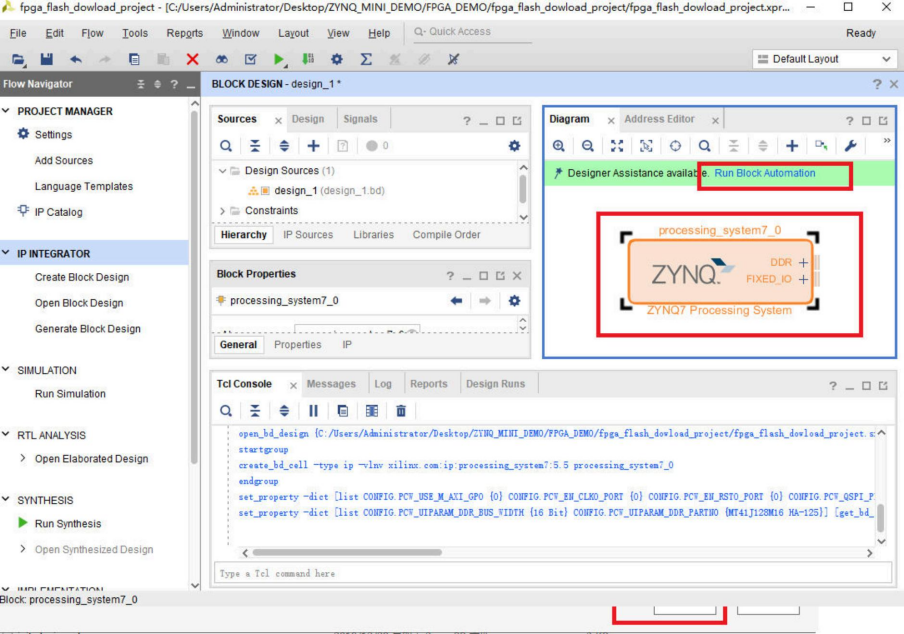Image resolution: width=904 pixels, height=634 pixels.
Task: Click the Run Block Automation link
Action: point(765,173)
